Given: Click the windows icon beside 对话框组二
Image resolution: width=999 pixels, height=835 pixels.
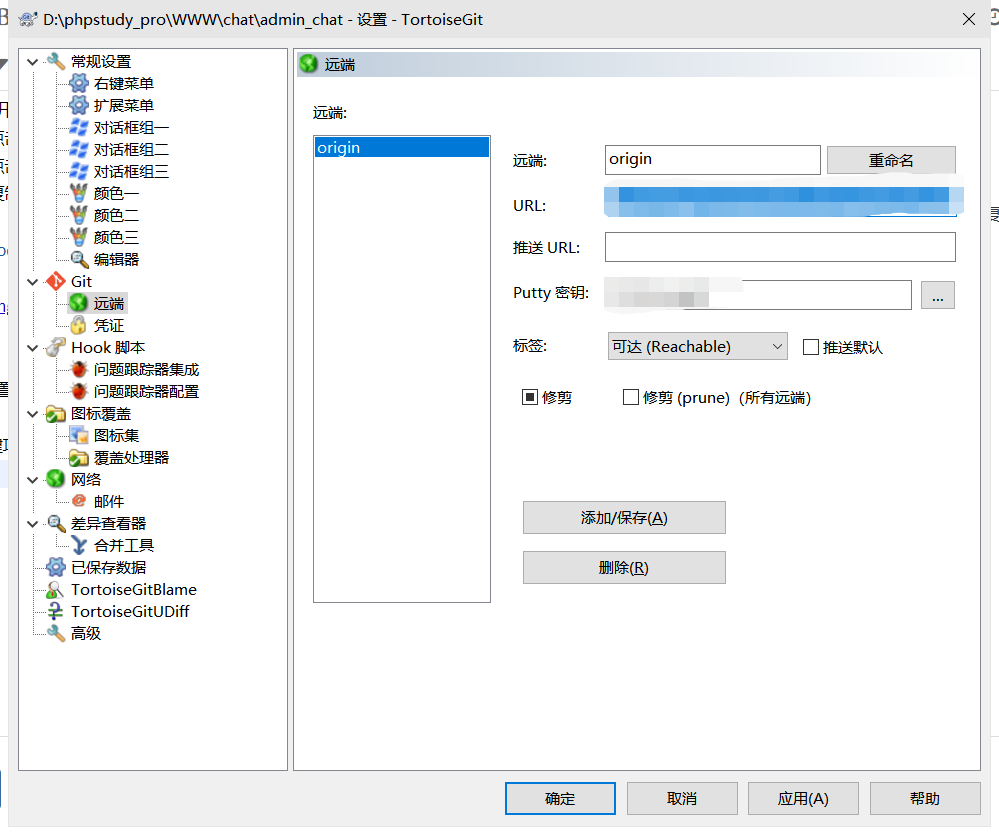Looking at the screenshot, I should pyautogui.click(x=78, y=149).
